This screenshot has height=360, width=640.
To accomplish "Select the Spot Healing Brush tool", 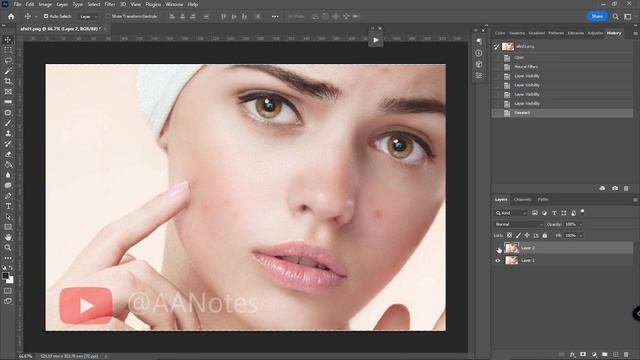I will (8, 113).
